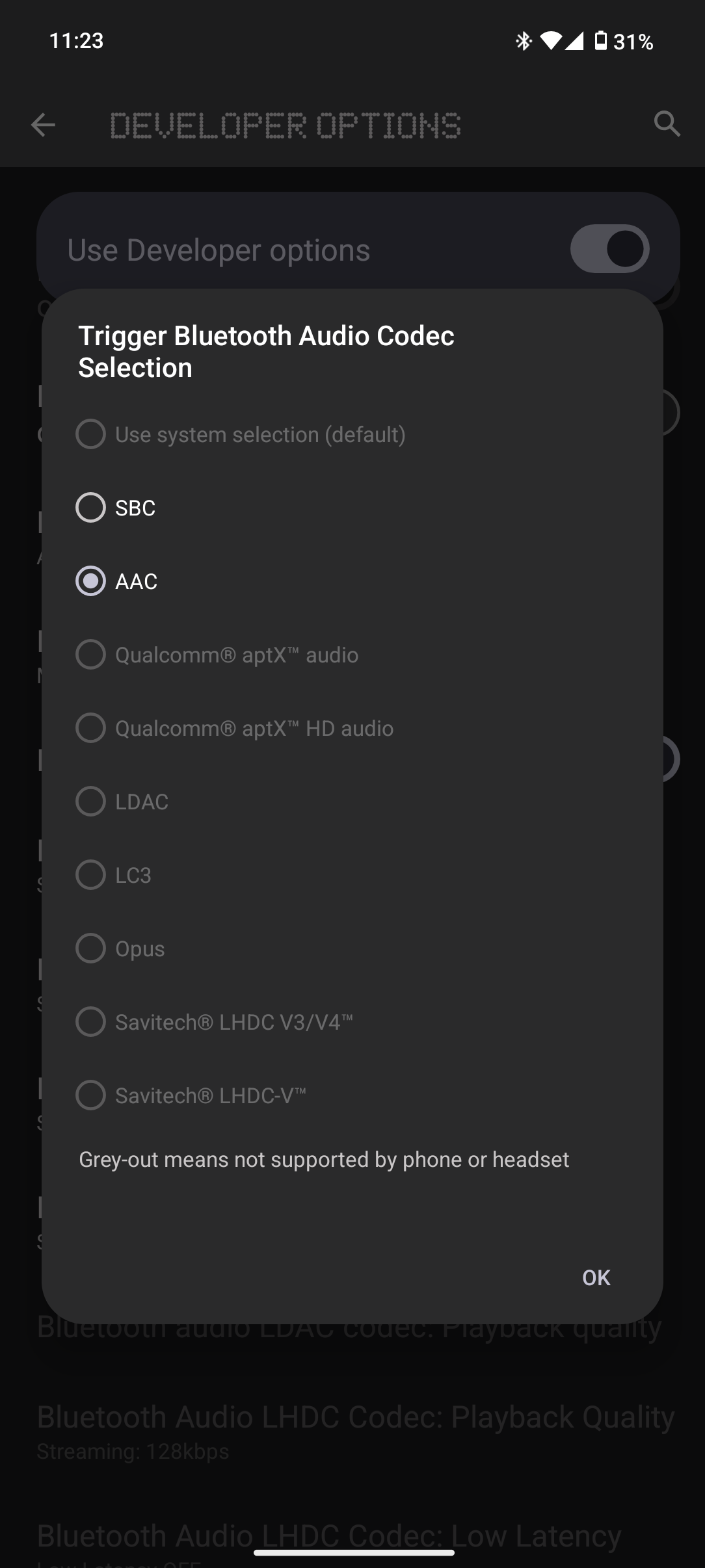
Task: Select Qualcomm aptX HD audio option
Action: coord(91,728)
